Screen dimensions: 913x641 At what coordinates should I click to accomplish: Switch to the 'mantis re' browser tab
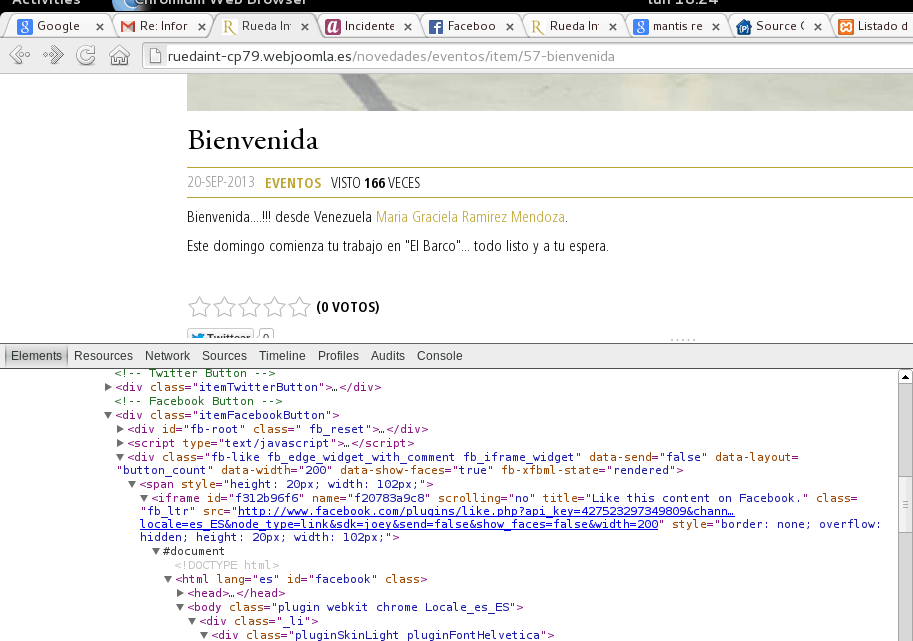pos(677,26)
